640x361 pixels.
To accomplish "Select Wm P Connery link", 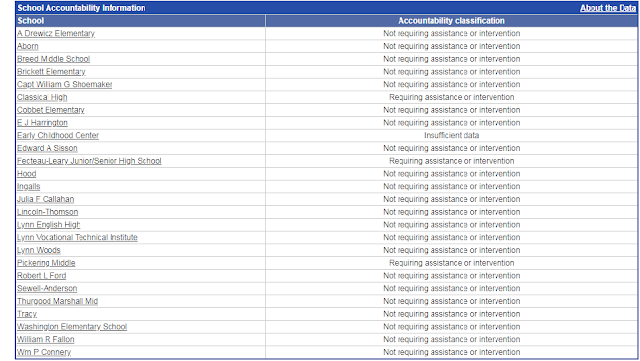I will tap(44, 352).
